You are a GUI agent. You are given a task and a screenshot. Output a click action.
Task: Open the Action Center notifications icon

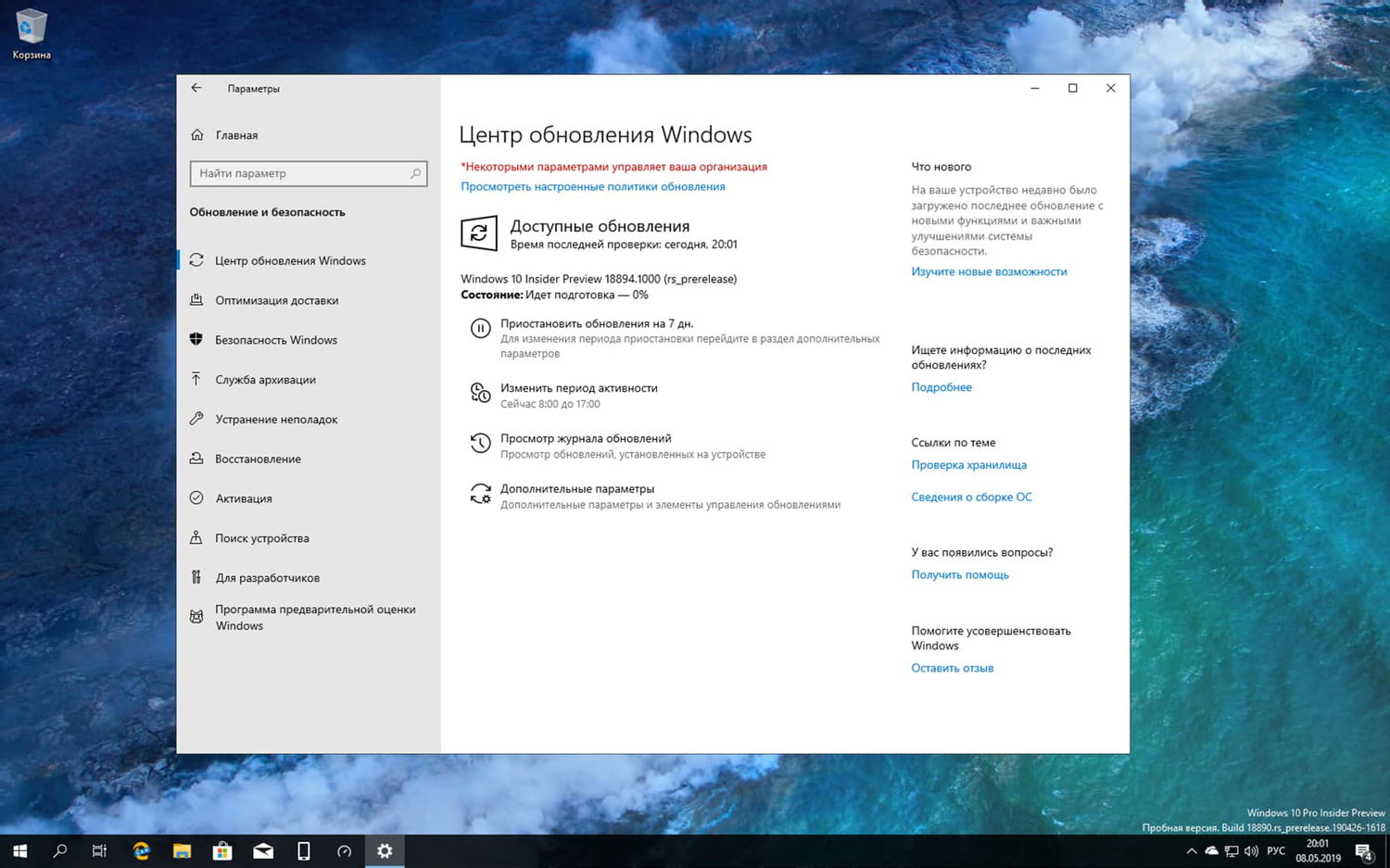pyautogui.click(x=1362, y=850)
